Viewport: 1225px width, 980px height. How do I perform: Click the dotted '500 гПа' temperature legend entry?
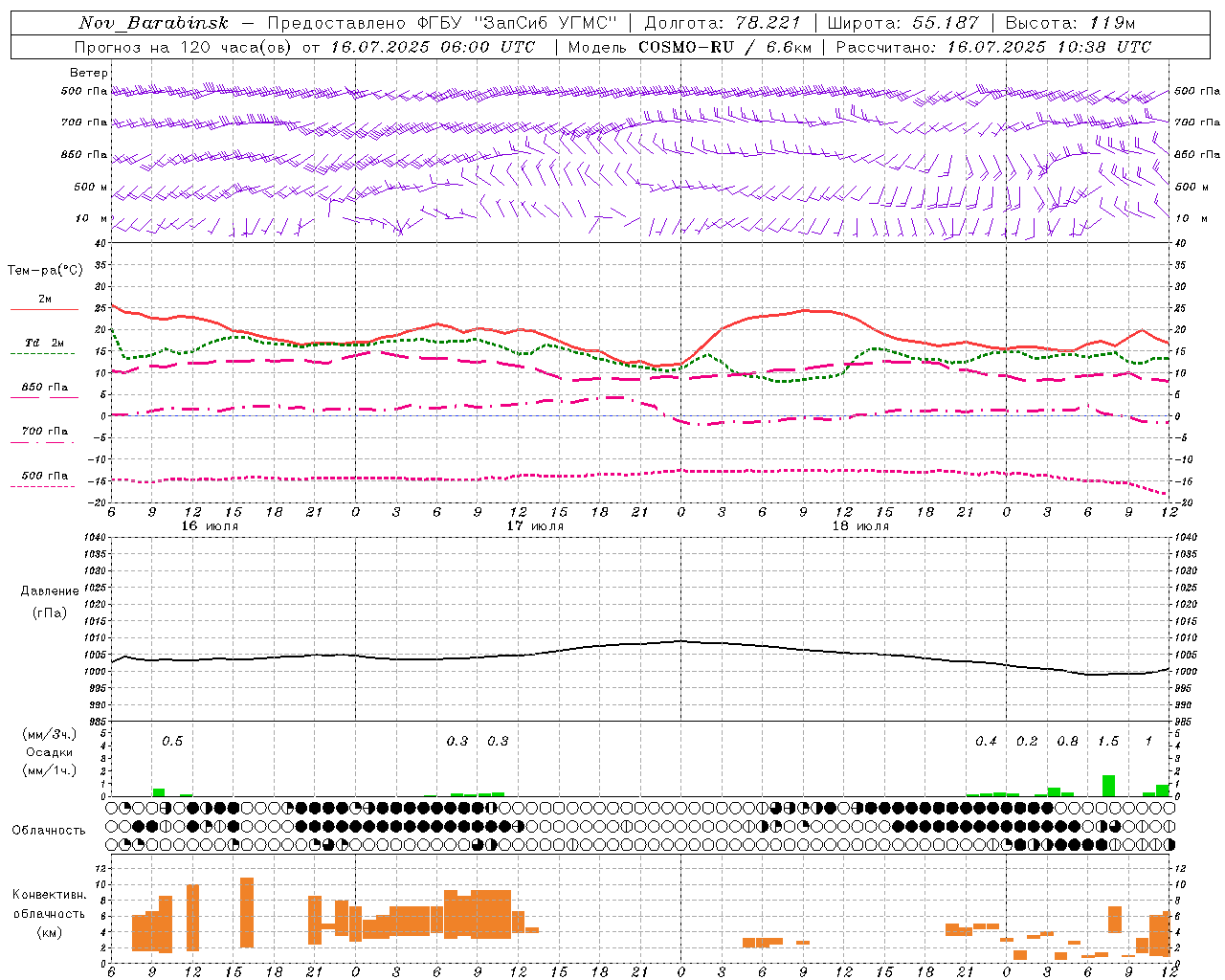click(44, 476)
